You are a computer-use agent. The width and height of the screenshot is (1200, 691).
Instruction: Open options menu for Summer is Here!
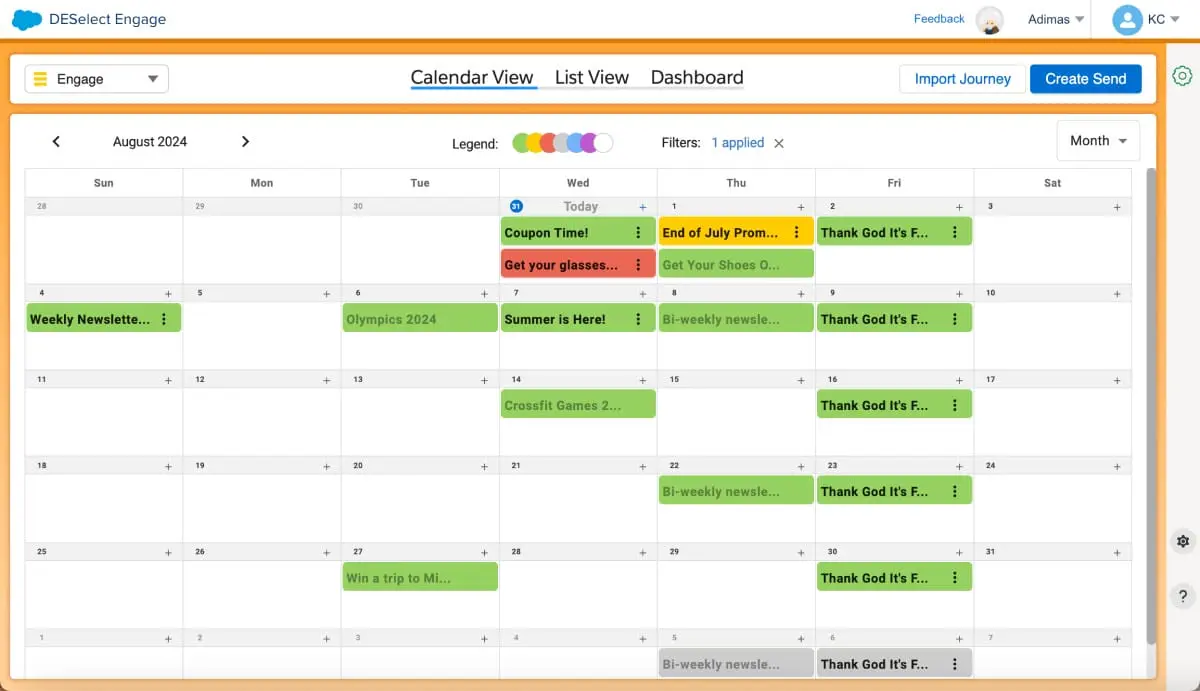638,319
